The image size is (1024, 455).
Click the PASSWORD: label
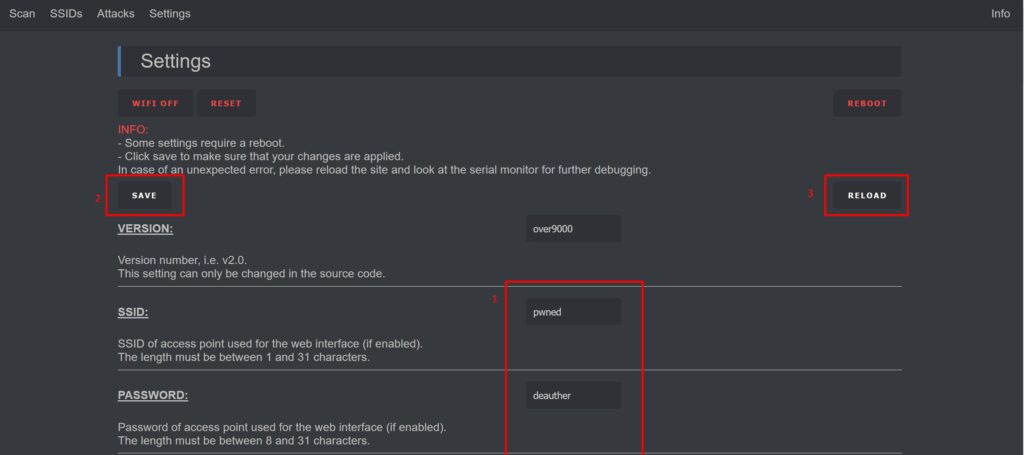coord(153,396)
